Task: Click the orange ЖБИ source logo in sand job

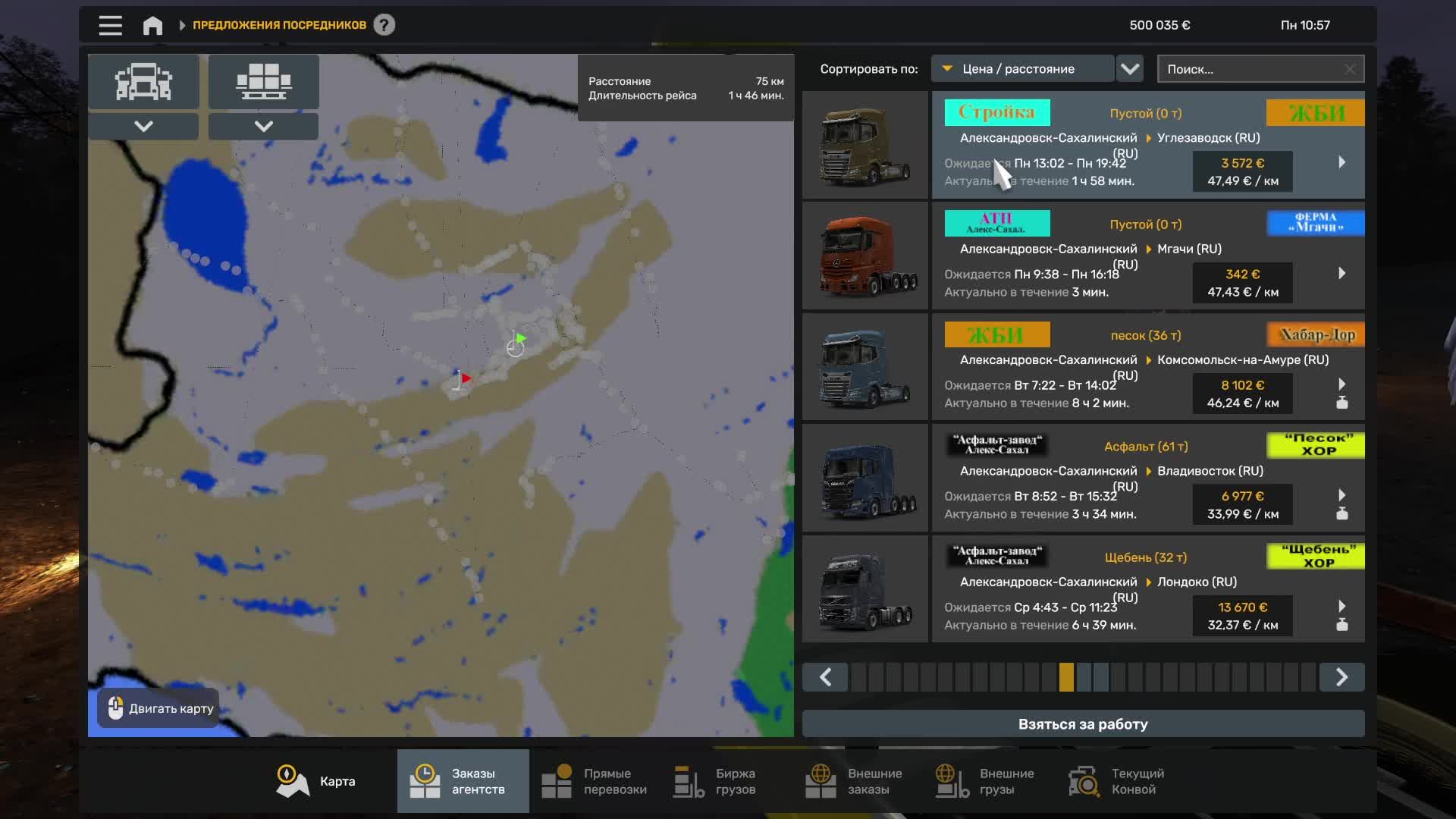Action: click(x=997, y=334)
